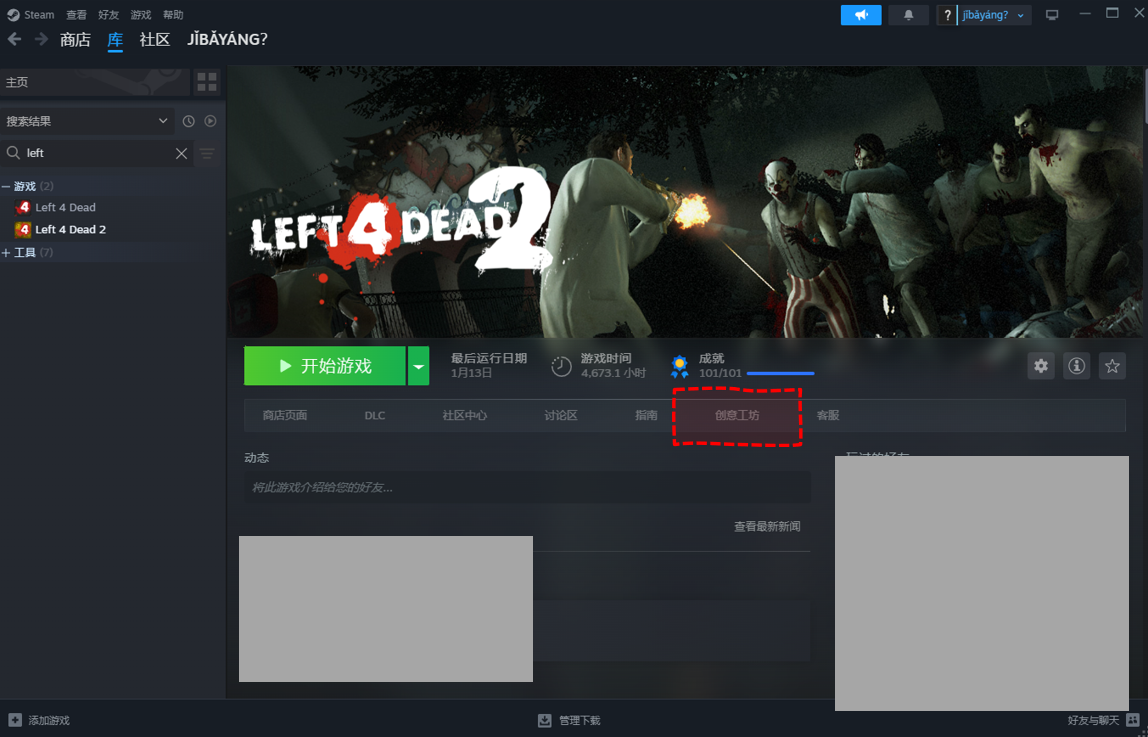1148x737 pixels.
Task: Click the downloads tray icon
Action: pos(545,721)
